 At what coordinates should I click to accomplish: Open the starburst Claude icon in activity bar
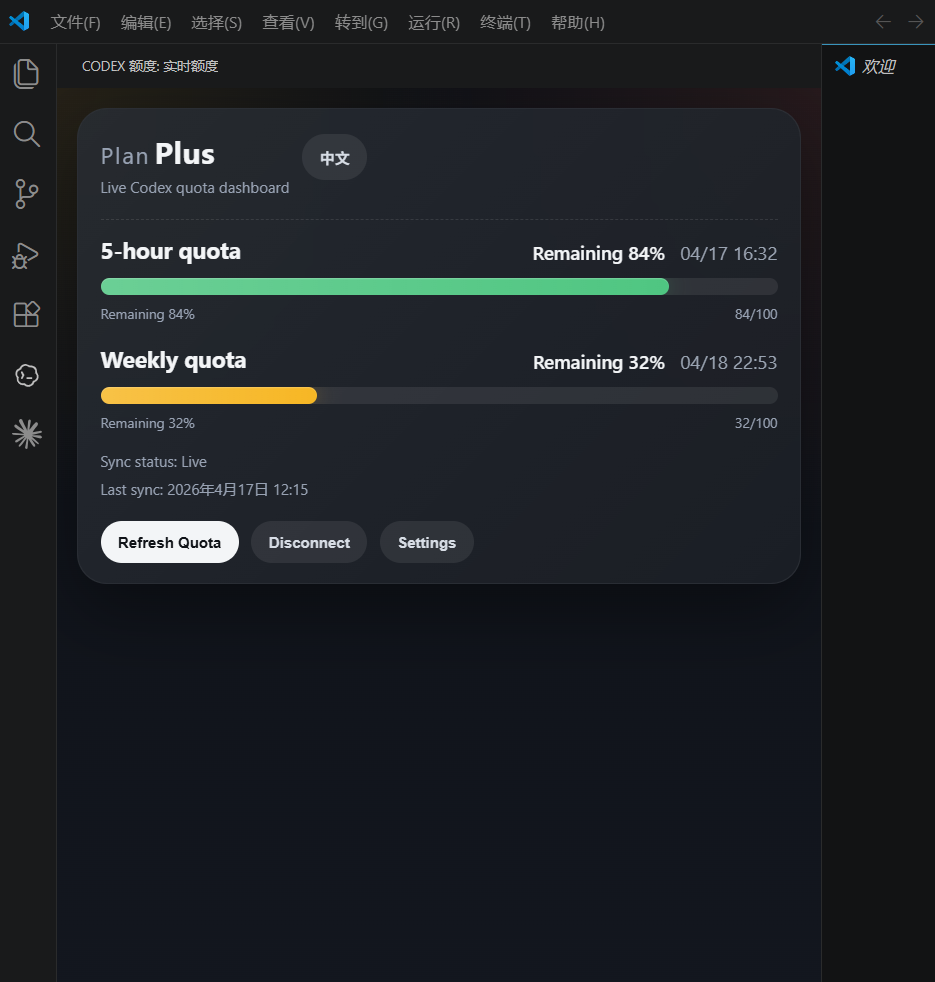27,433
